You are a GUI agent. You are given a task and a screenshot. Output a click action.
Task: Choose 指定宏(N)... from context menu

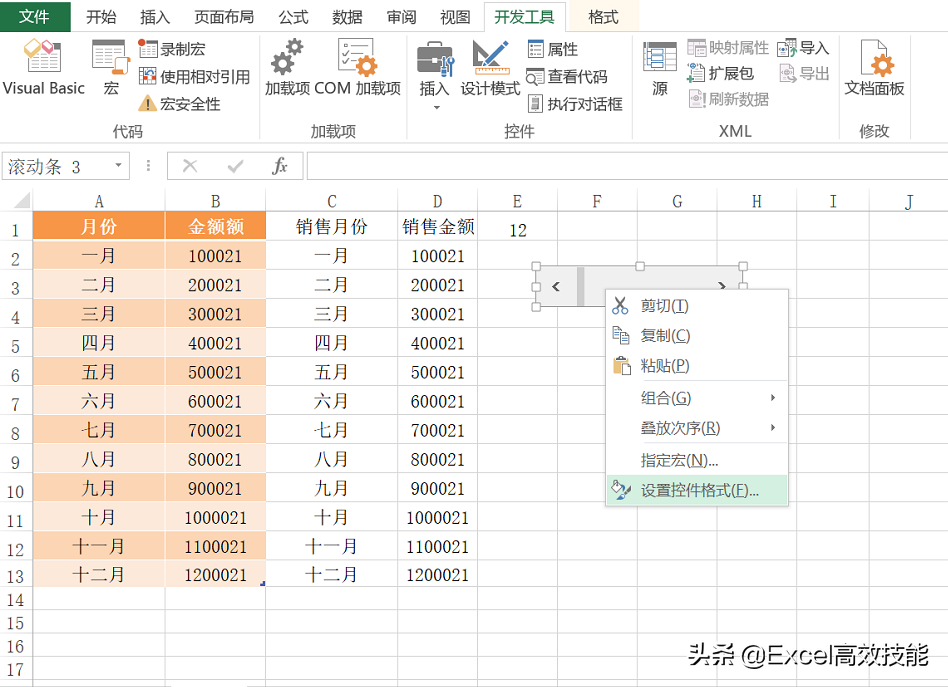697,460
